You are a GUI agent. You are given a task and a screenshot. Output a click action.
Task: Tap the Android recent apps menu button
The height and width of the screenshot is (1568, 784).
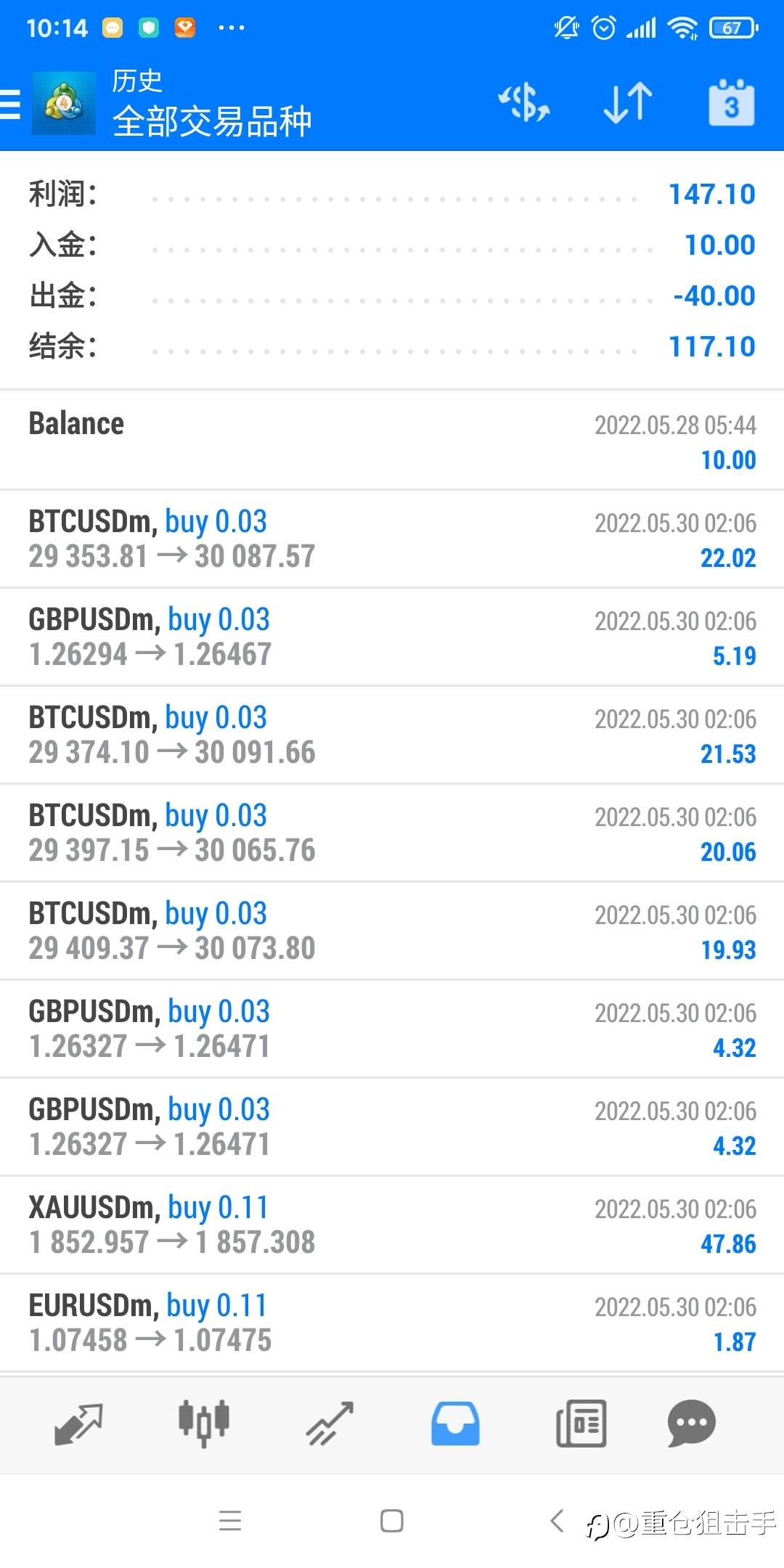coord(229,1520)
